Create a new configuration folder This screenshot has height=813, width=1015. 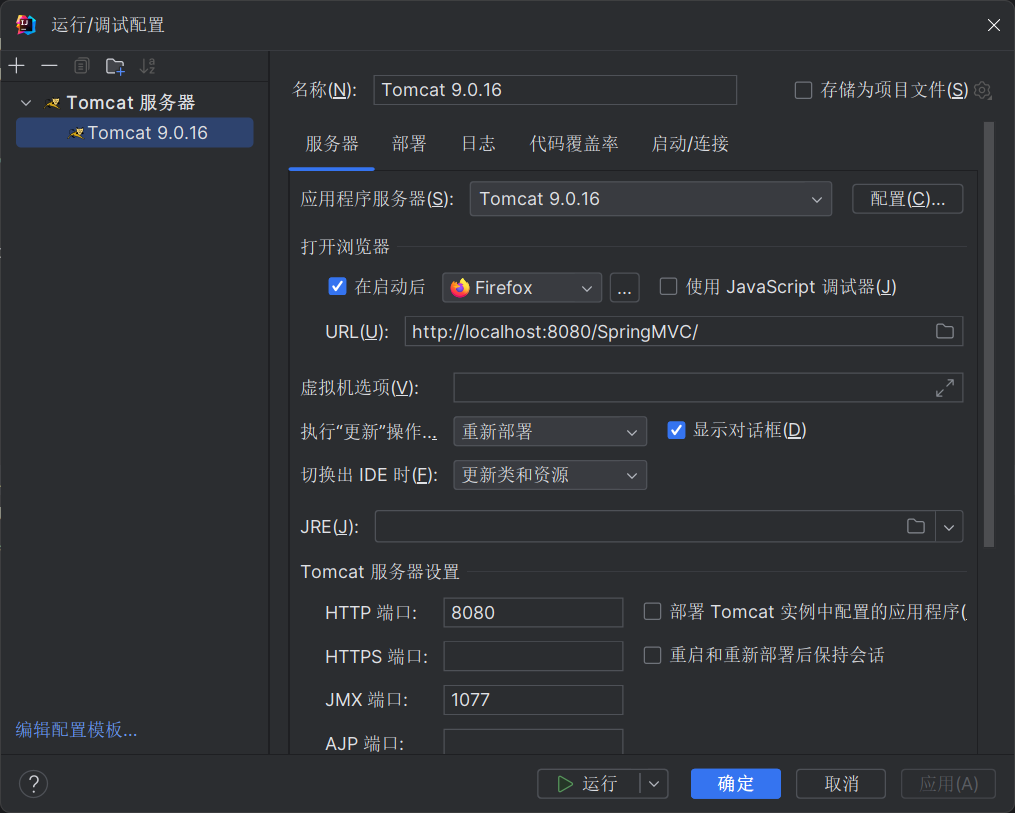click(x=115, y=65)
